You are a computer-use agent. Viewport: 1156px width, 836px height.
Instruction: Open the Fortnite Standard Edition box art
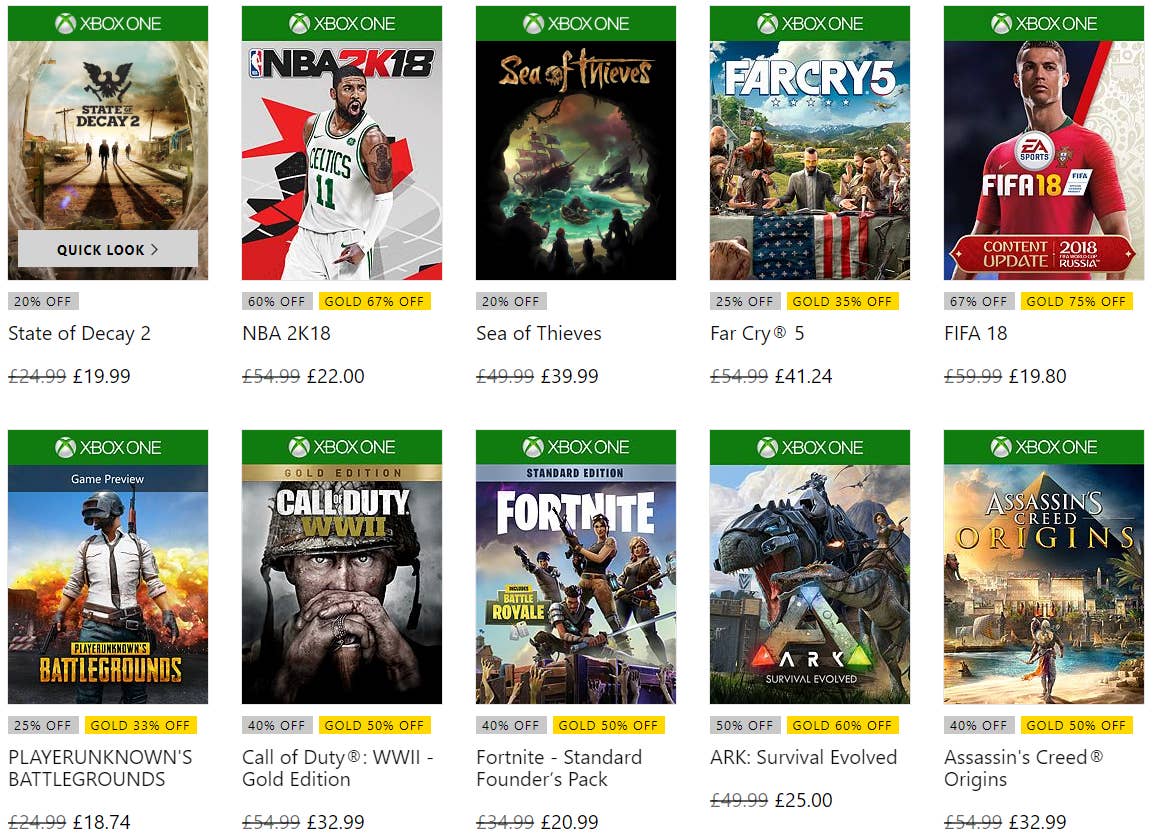pos(575,584)
